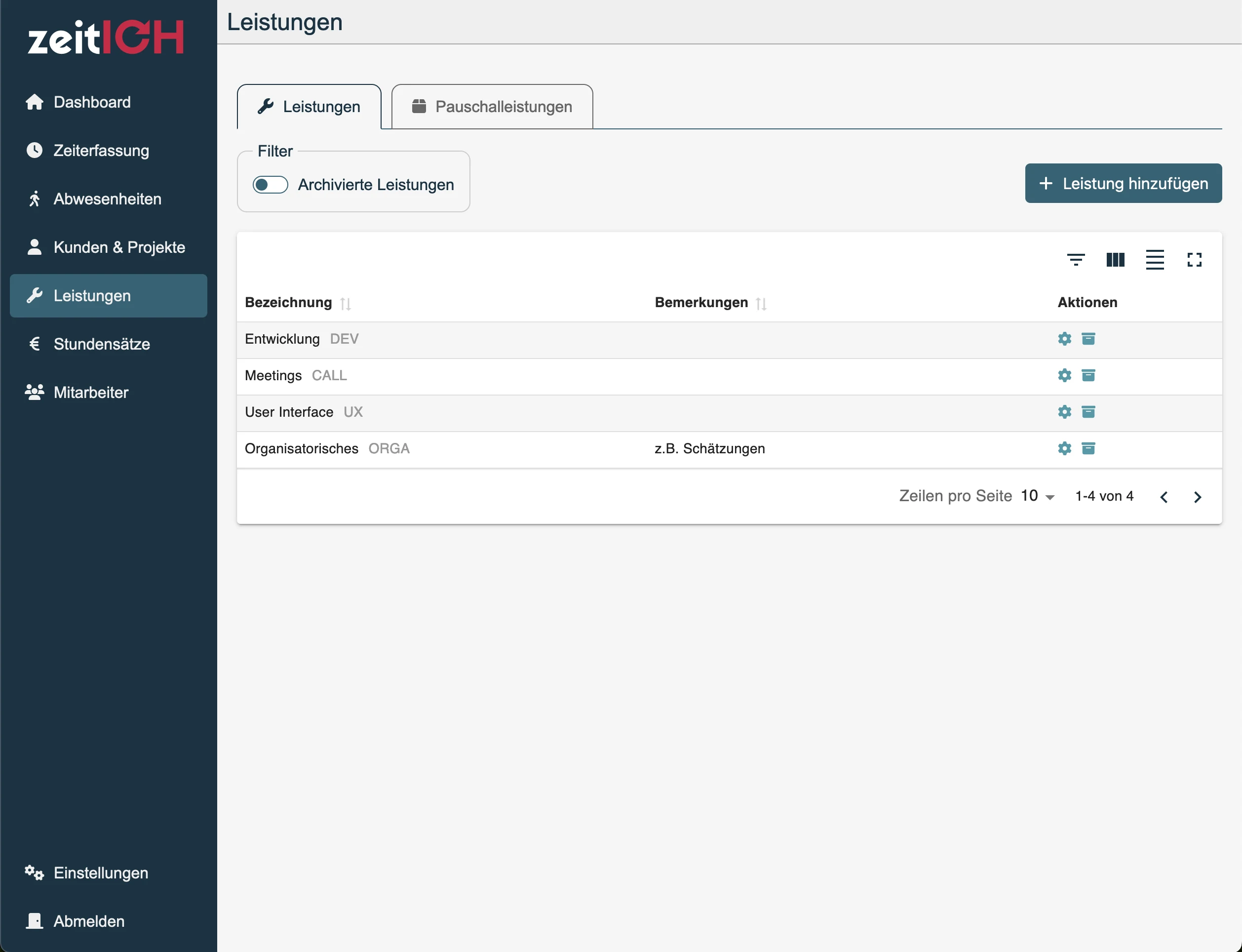The image size is (1242, 952).
Task: Open Abwesenheiten link
Action: (109, 199)
